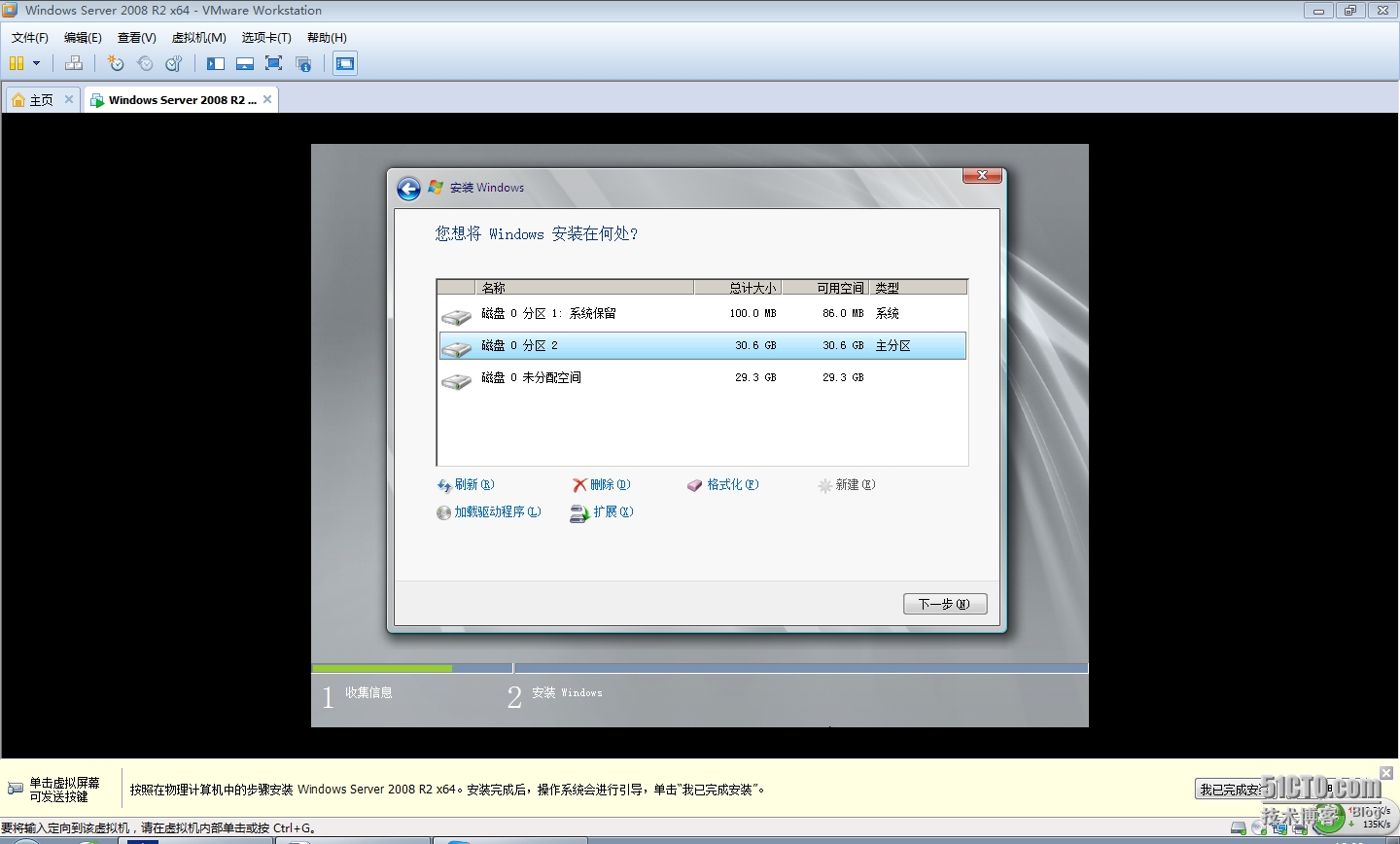Click the VMware Workstation title bar icon
Viewport: 1400px width, 844px height.
click(10, 10)
